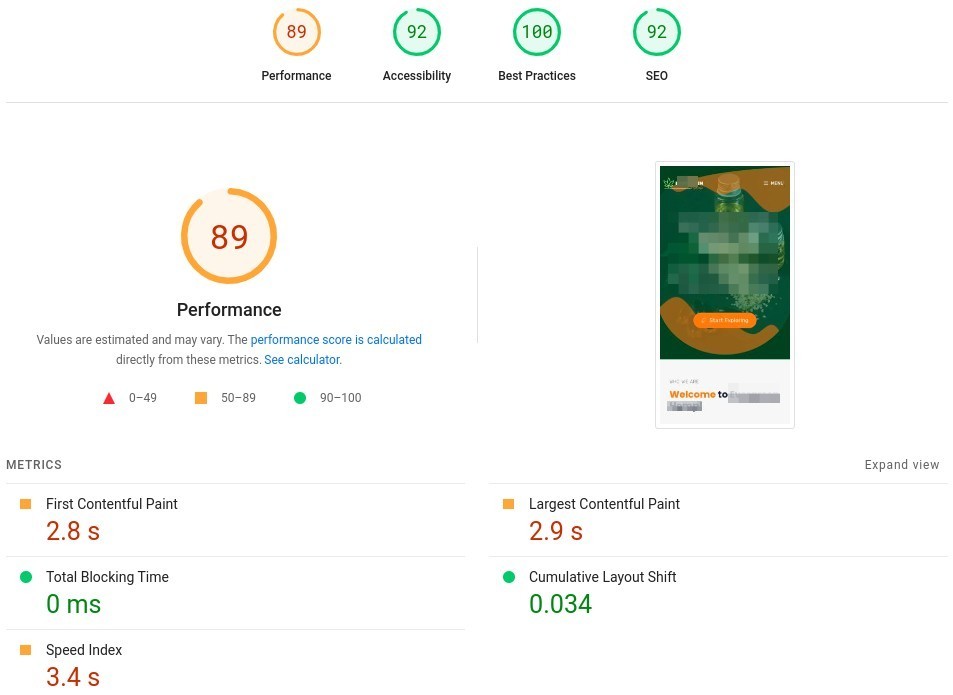Viewport: 953px width, 695px height.
Task: Jump to Accessibility category label
Action: click(416, 76)
